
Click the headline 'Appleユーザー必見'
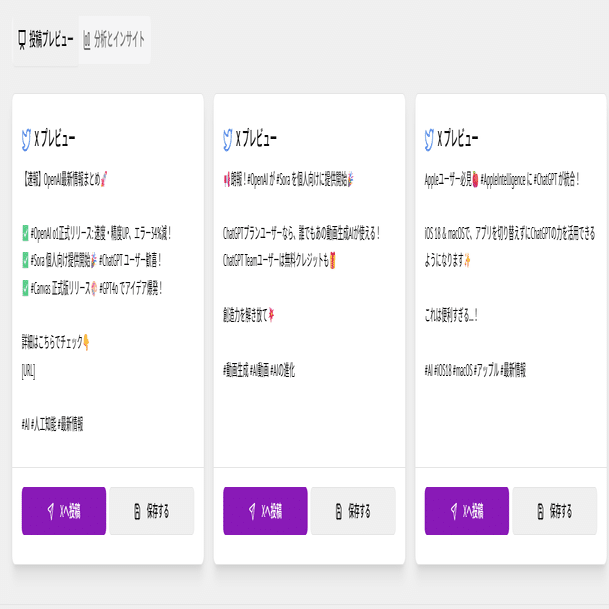click(x=448, y=179)
